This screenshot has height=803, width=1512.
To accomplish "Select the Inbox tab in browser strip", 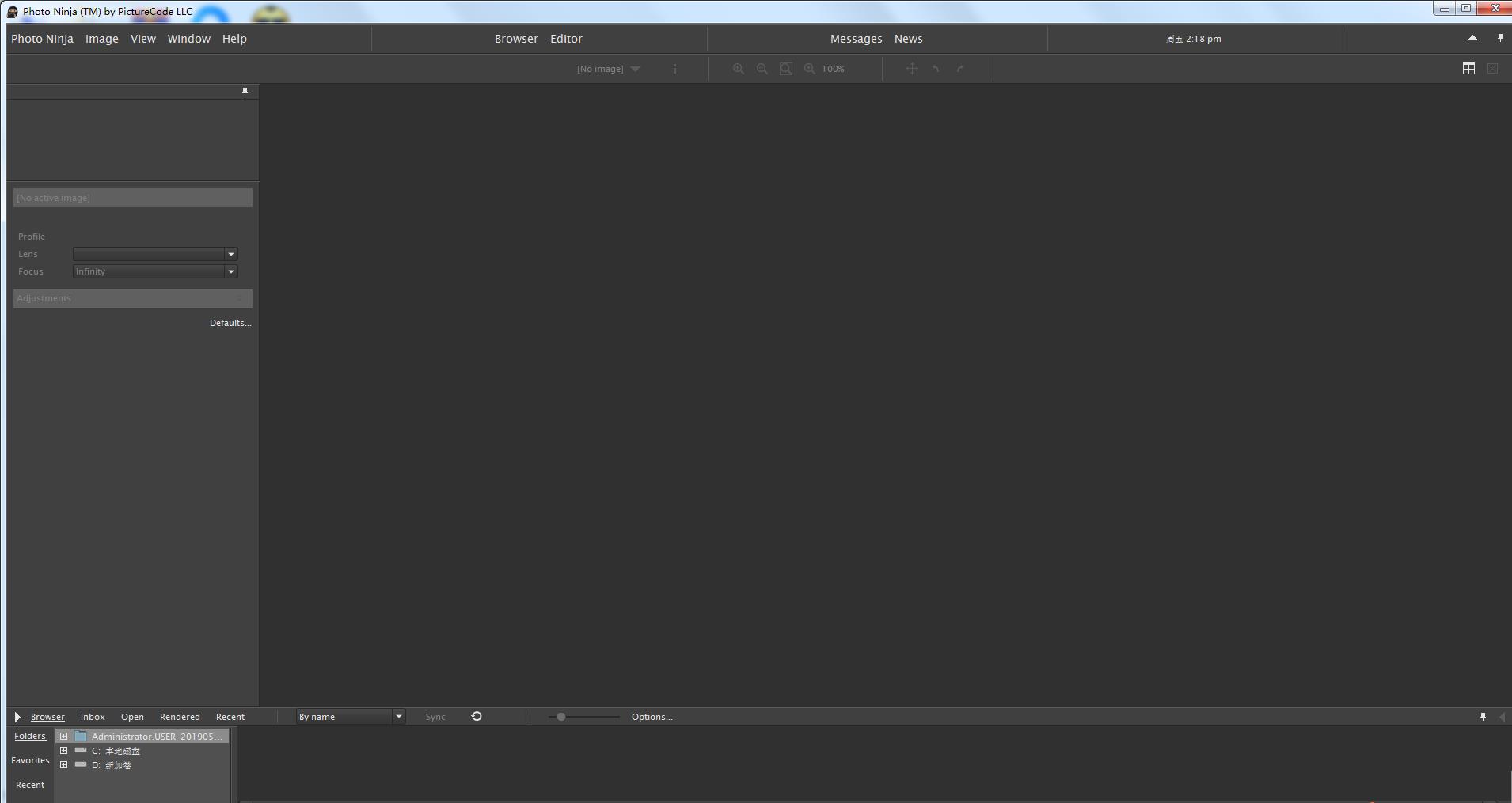I will (x=93, y=717).
